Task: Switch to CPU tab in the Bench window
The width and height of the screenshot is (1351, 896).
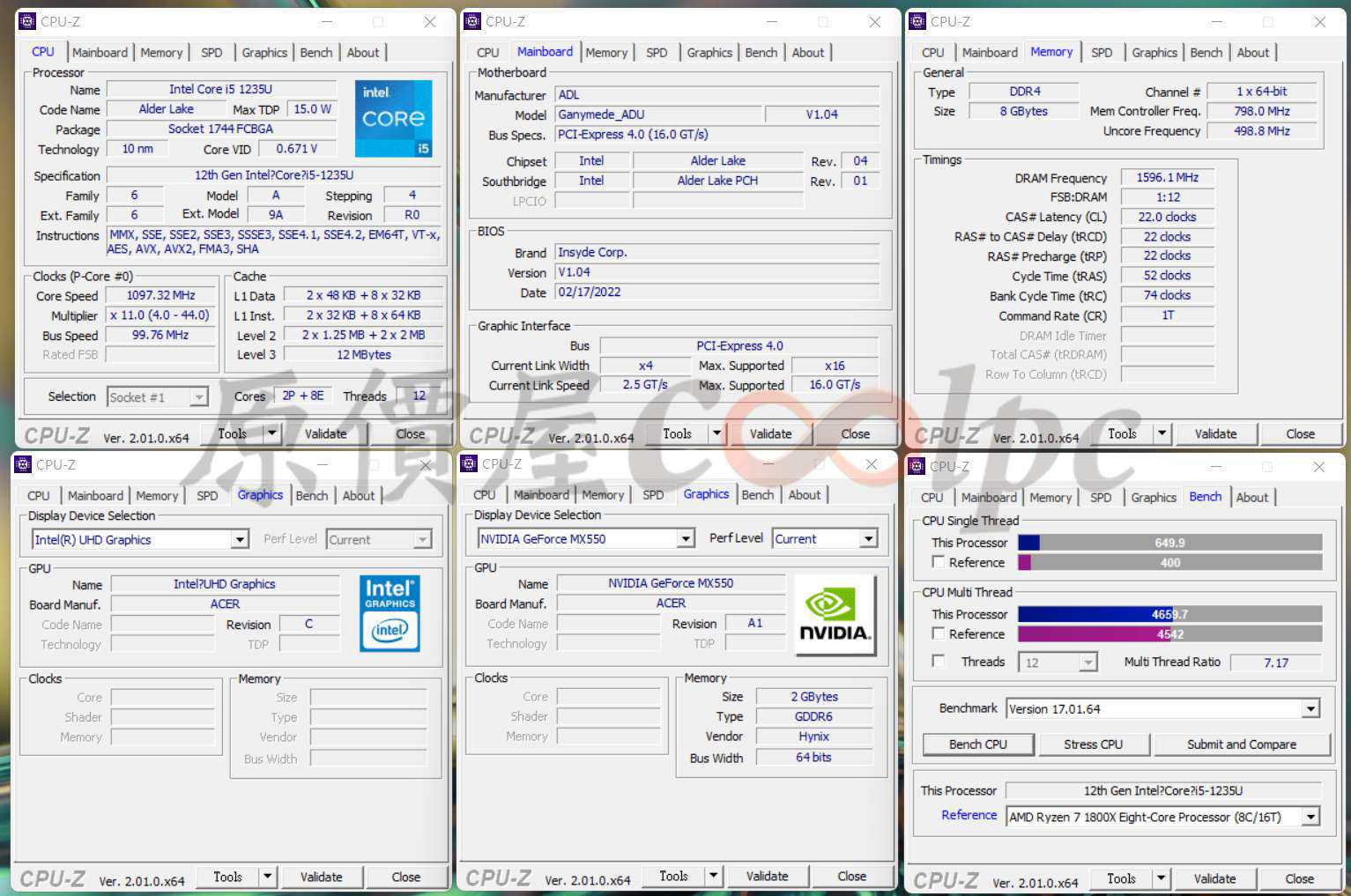Action: pos(932,498)
